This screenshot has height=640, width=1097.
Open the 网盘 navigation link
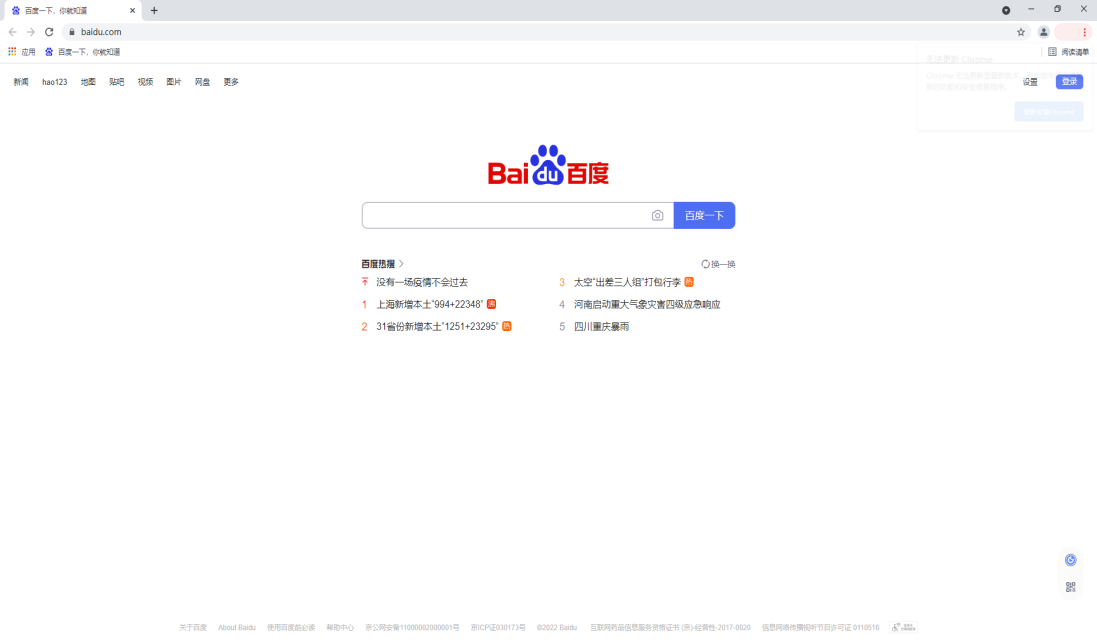point(202,82)
